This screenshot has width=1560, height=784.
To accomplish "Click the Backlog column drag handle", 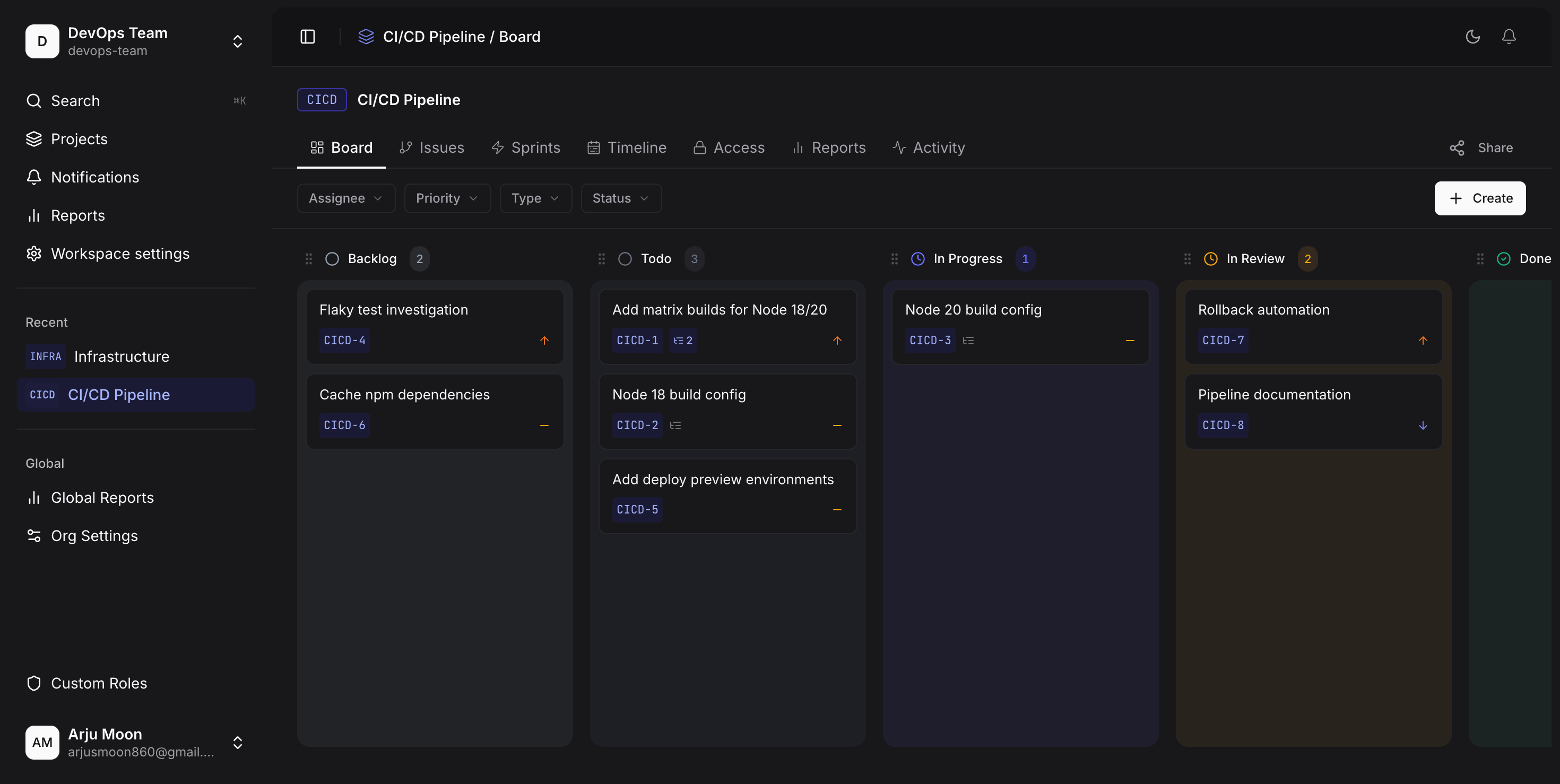I will [x=309, y=259].
